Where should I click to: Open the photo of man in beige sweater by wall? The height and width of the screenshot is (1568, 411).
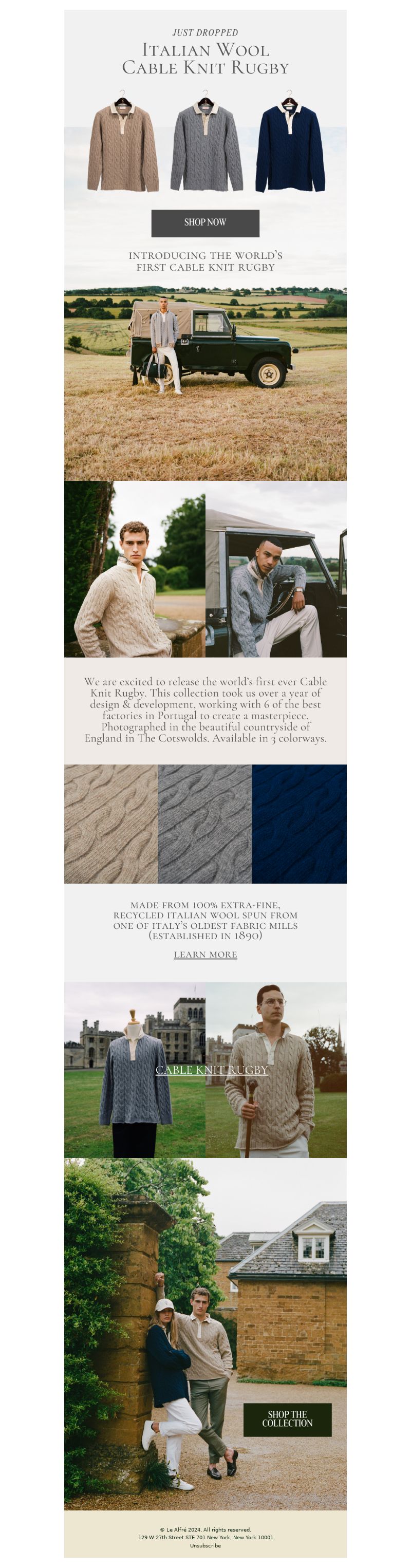135,569
